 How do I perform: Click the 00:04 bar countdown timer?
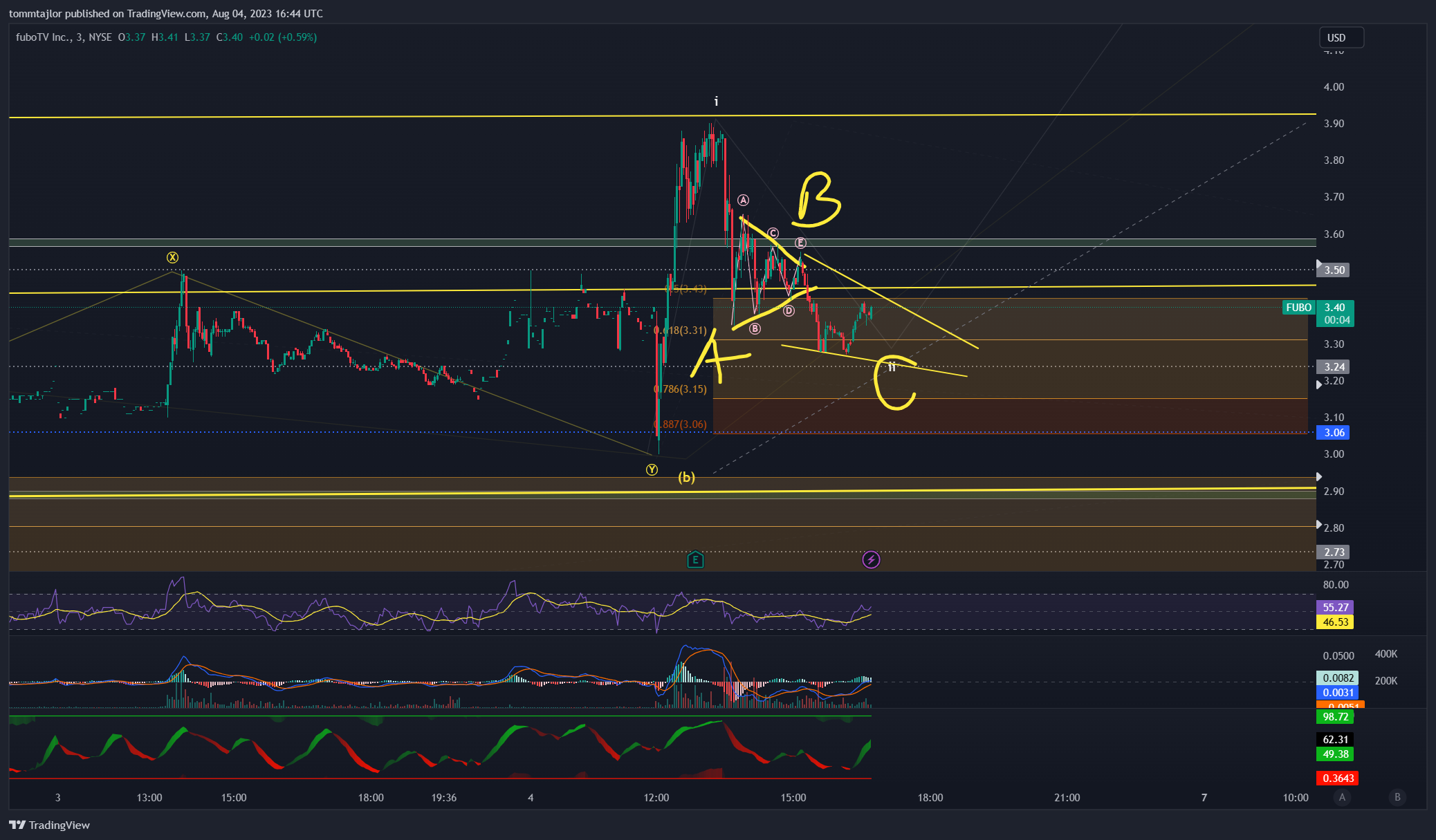pyautogui.click(x=1336, y=320)
